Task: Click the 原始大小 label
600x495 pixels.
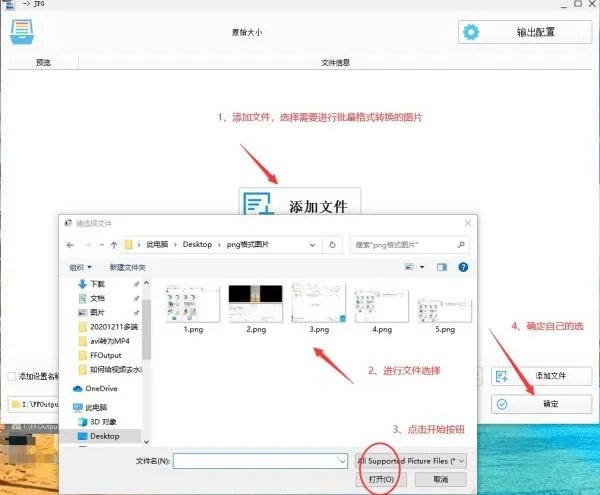Action: 247,32
